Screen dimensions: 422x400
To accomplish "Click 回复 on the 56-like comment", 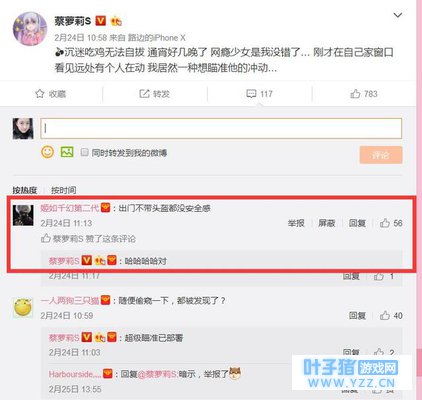I will [x=357, y=223].
